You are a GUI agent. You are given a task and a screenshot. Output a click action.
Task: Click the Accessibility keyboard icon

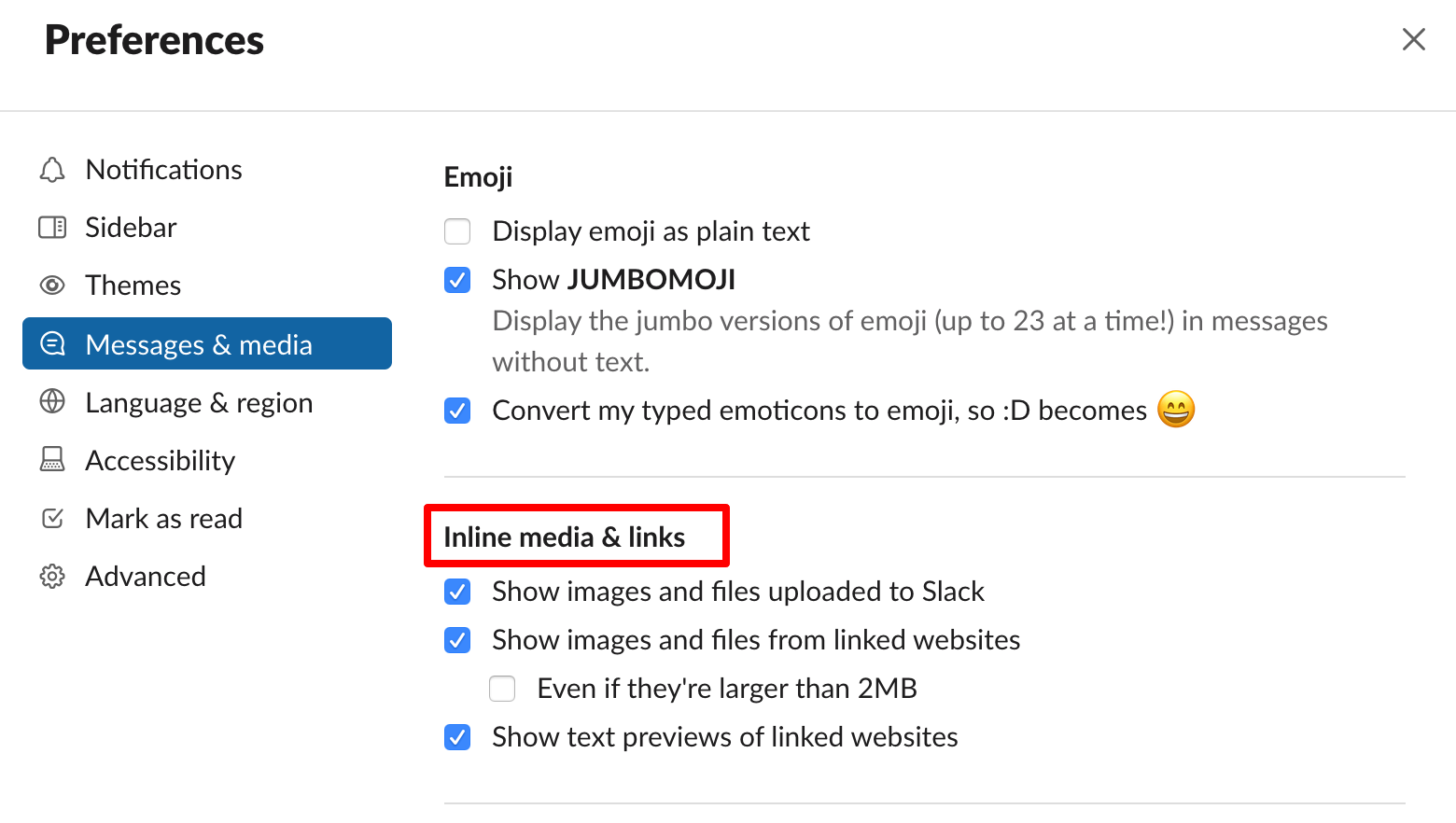coord(51,460)
